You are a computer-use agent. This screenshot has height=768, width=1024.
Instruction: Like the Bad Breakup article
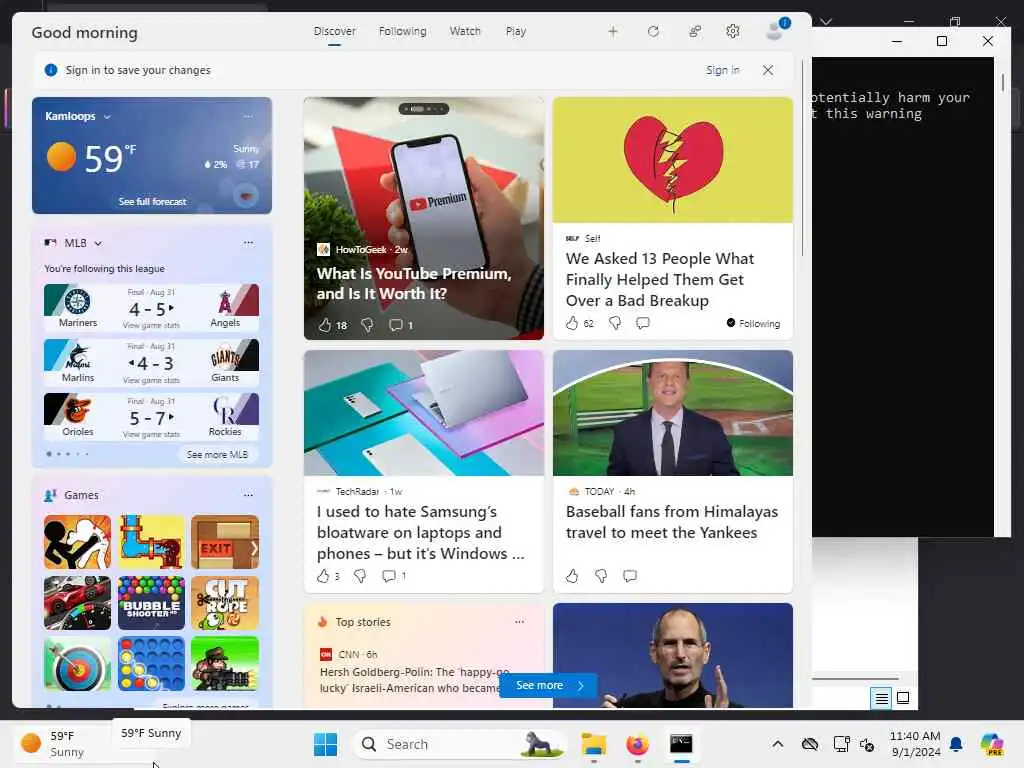click(x=572, y=323)
